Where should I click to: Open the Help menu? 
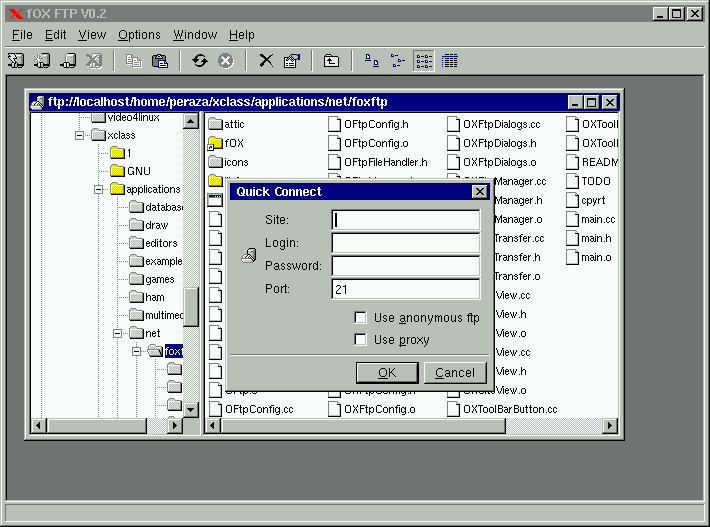click(x=242, y=35)
